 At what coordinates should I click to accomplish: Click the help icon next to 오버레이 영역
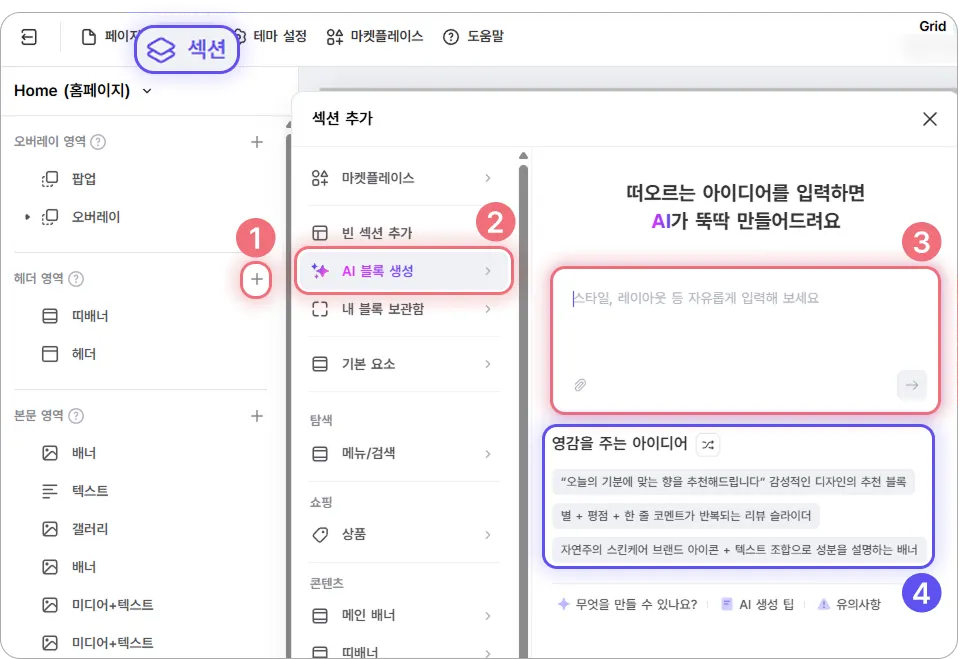98,142
